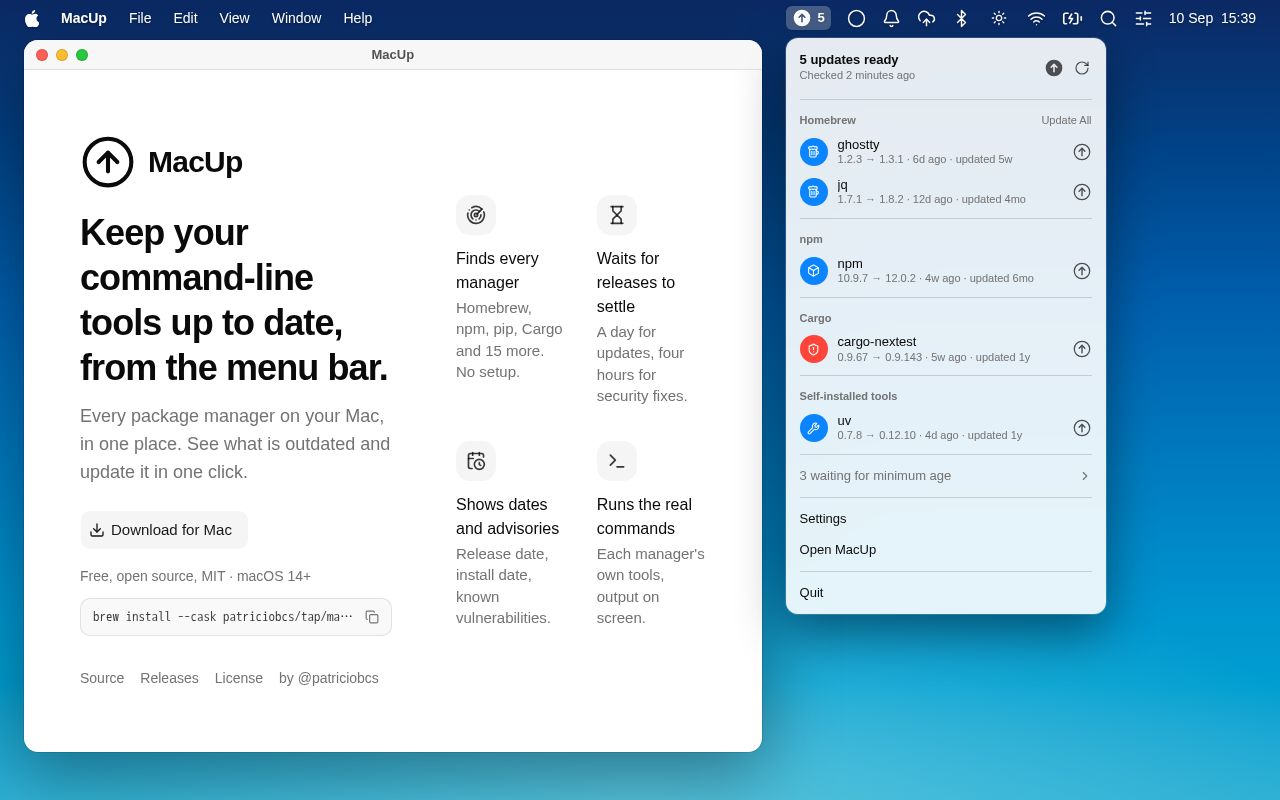Viewport: 1280px width, 800px height.
Task: Open the Help menu
Action: tap(358, 18)
